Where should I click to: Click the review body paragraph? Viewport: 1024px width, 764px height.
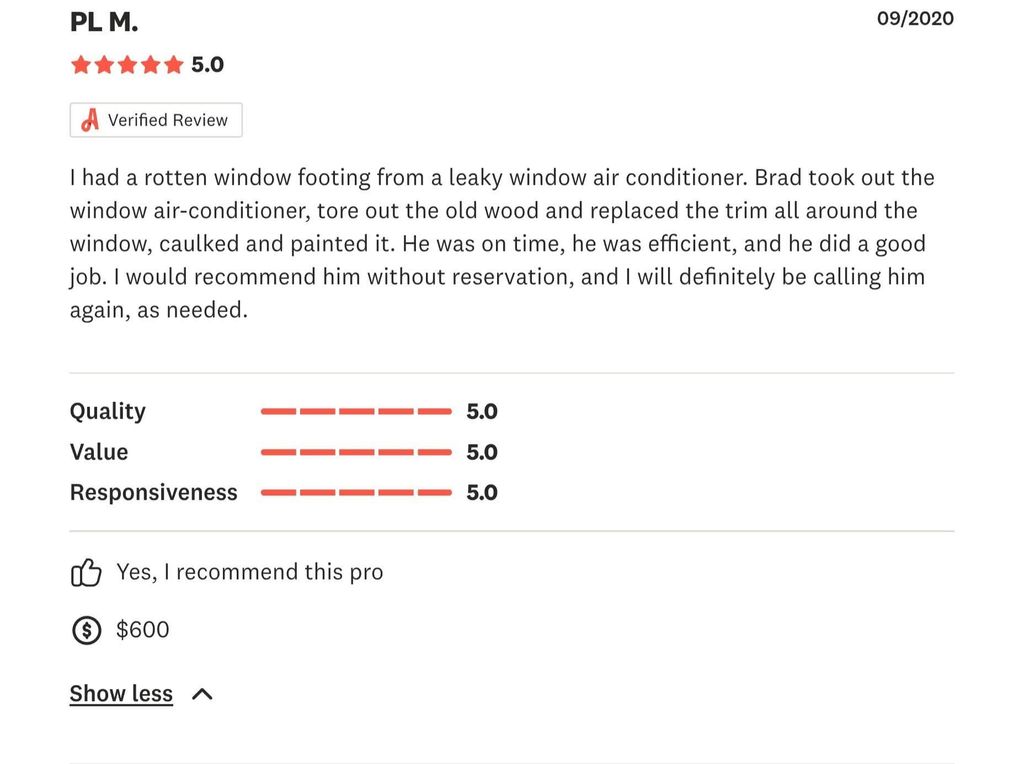pos(502,244)
